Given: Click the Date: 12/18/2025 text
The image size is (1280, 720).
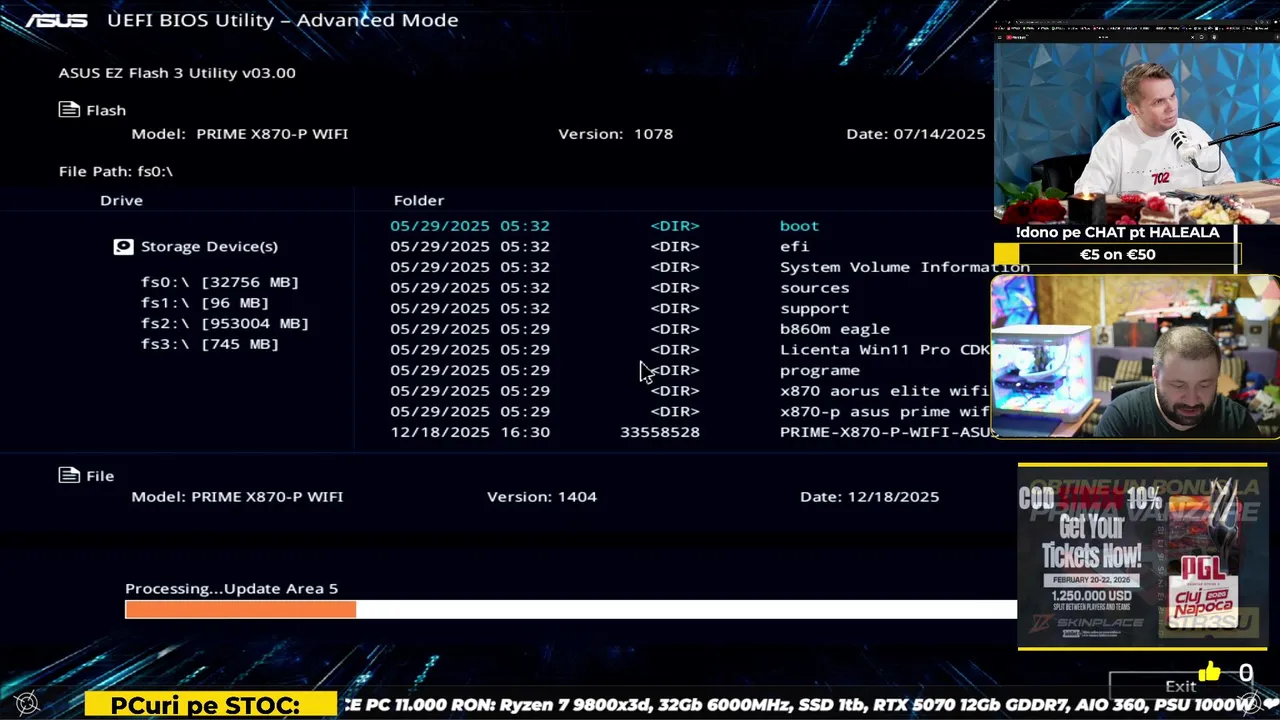Looking at the screenshot, I should (x=869, y=497).
